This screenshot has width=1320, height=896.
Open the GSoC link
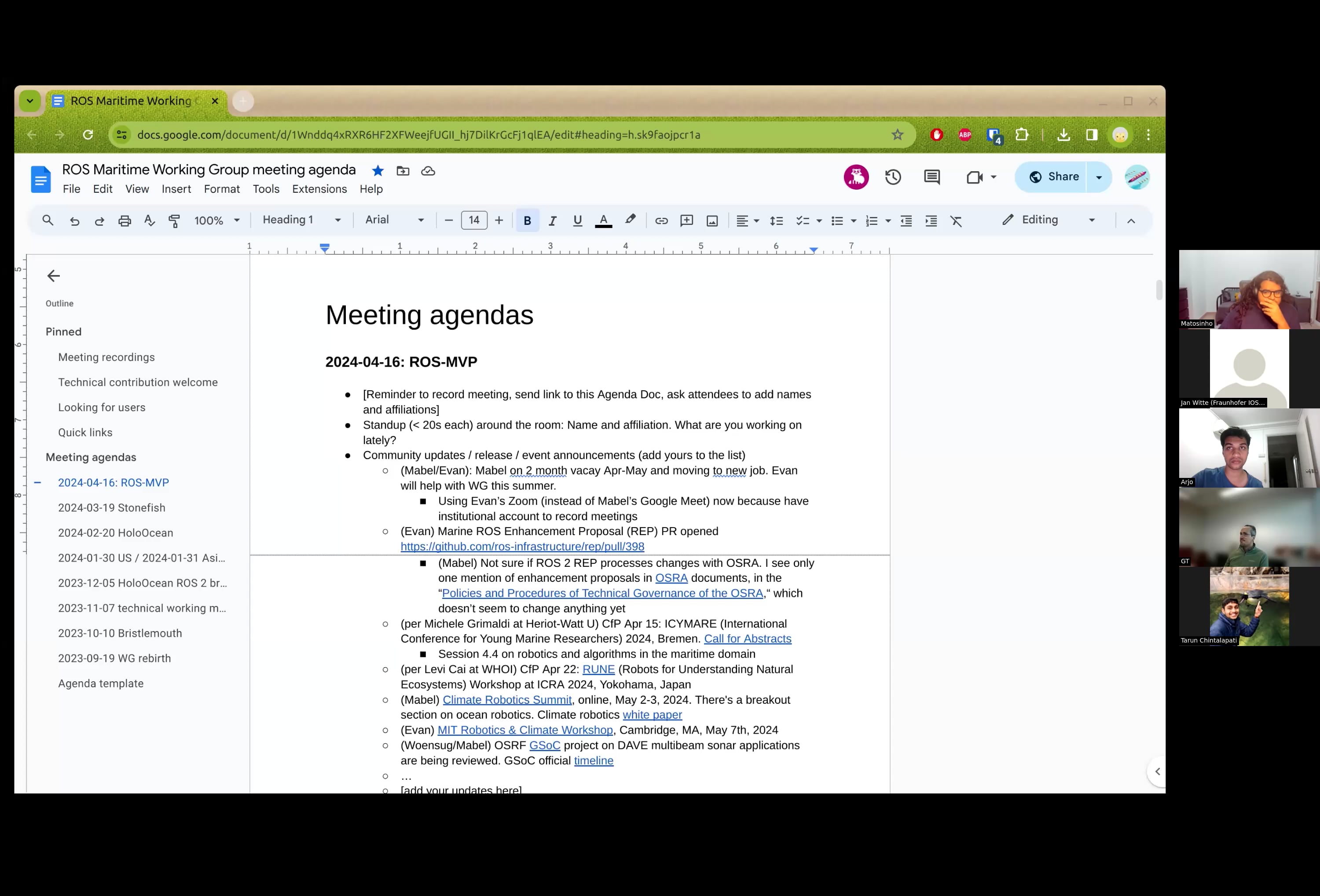pyautogui.click(x=544, y=745)
